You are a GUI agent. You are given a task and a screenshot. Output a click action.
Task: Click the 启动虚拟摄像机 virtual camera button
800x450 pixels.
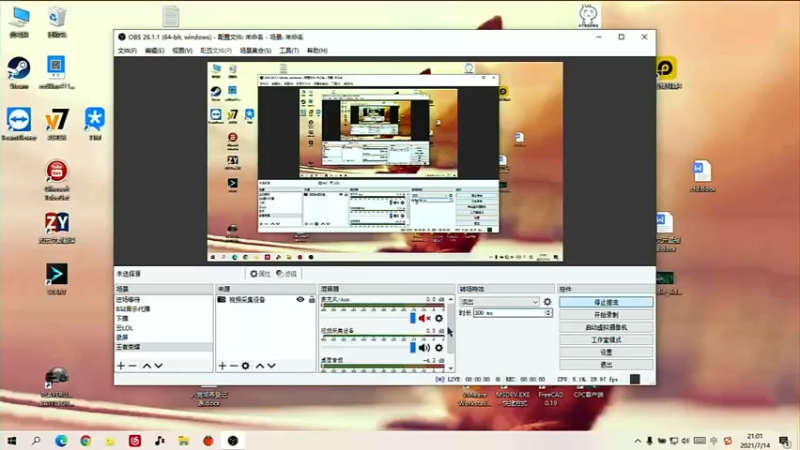coord(606,327)
